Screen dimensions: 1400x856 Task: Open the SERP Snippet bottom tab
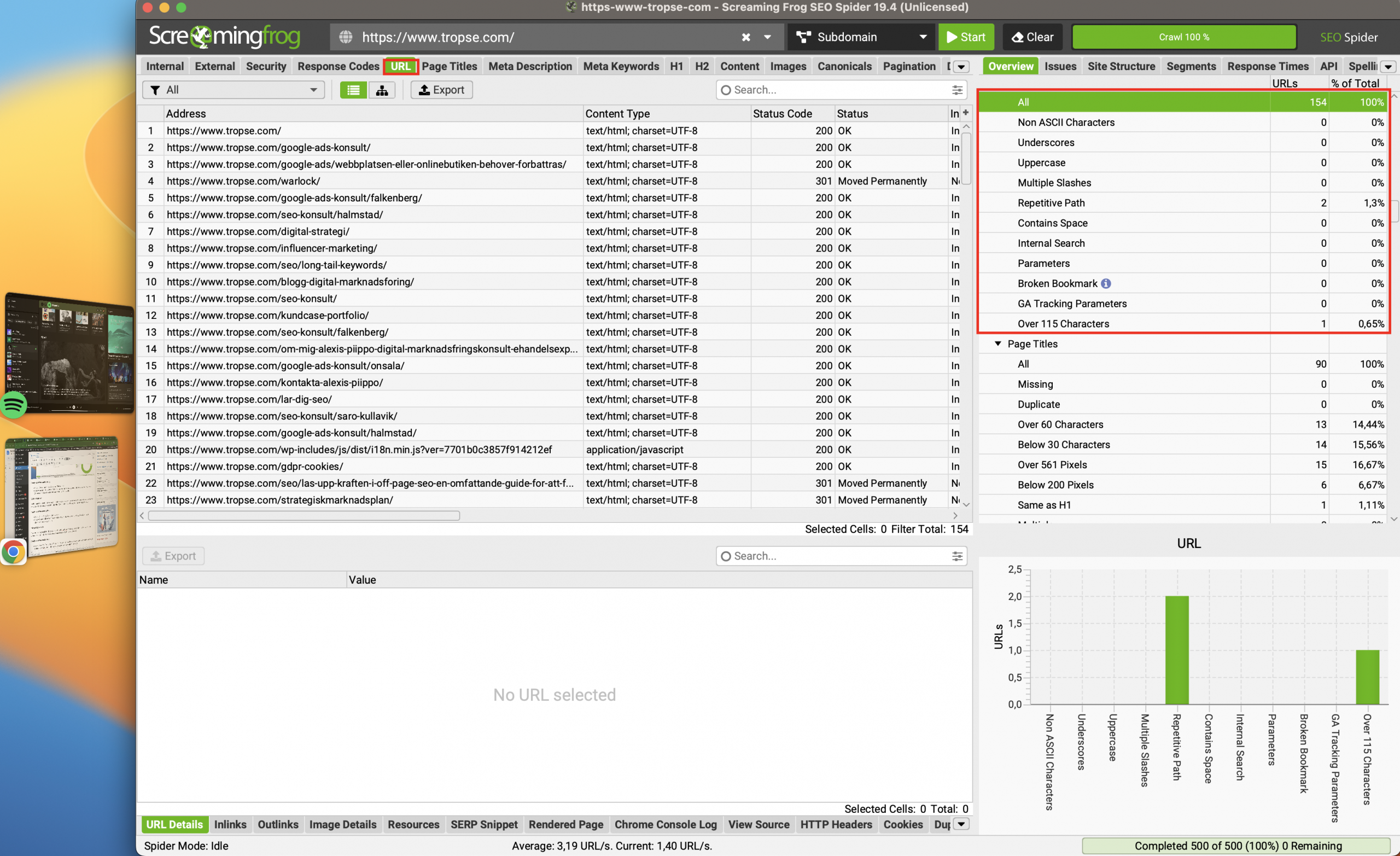484,824
